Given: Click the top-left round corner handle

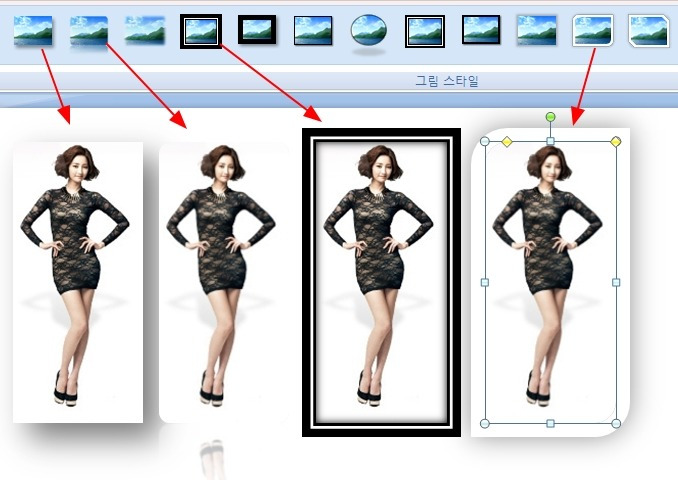Looking at the screenshot, I should pos(485,141).
